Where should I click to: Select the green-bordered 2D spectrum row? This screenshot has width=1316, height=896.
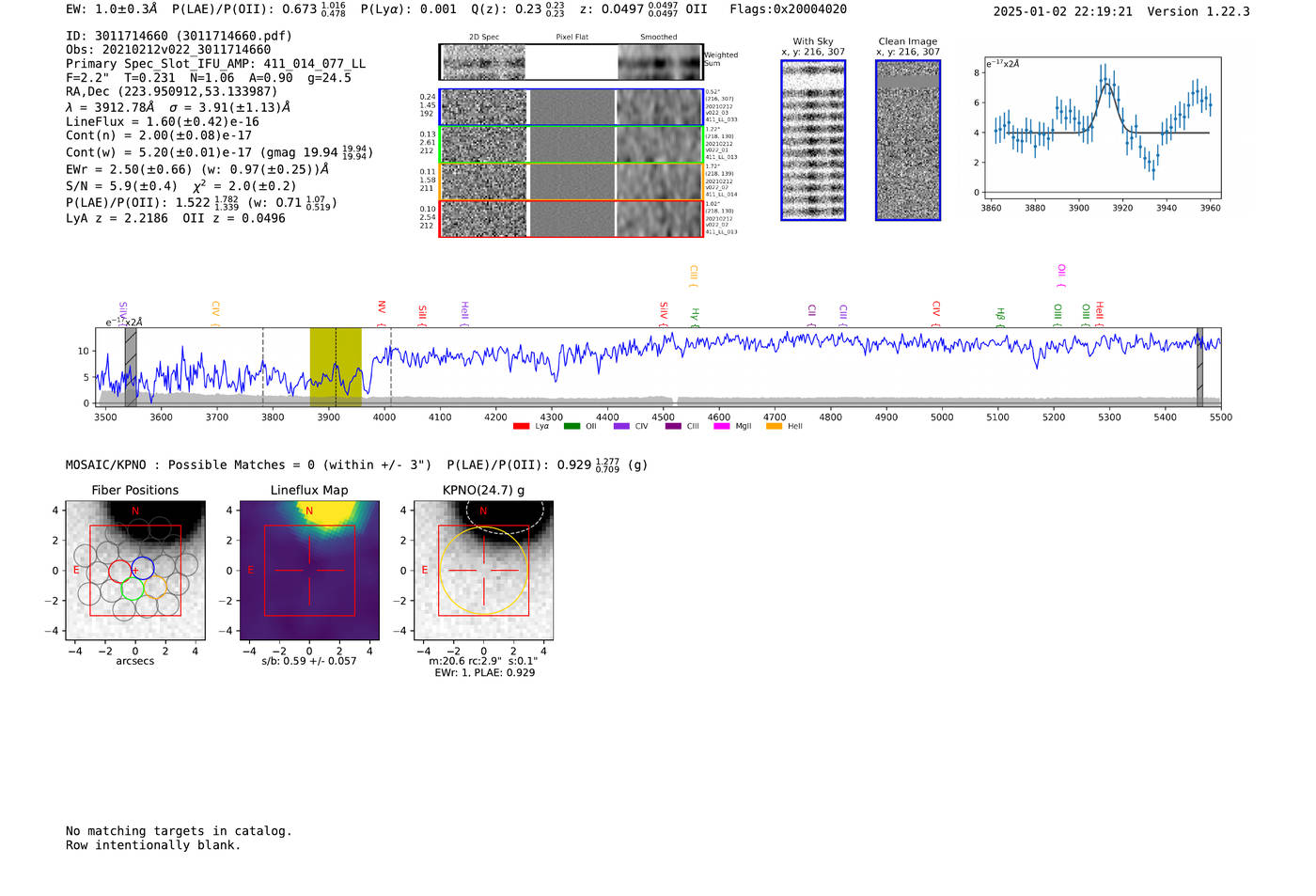coord(572,145)
